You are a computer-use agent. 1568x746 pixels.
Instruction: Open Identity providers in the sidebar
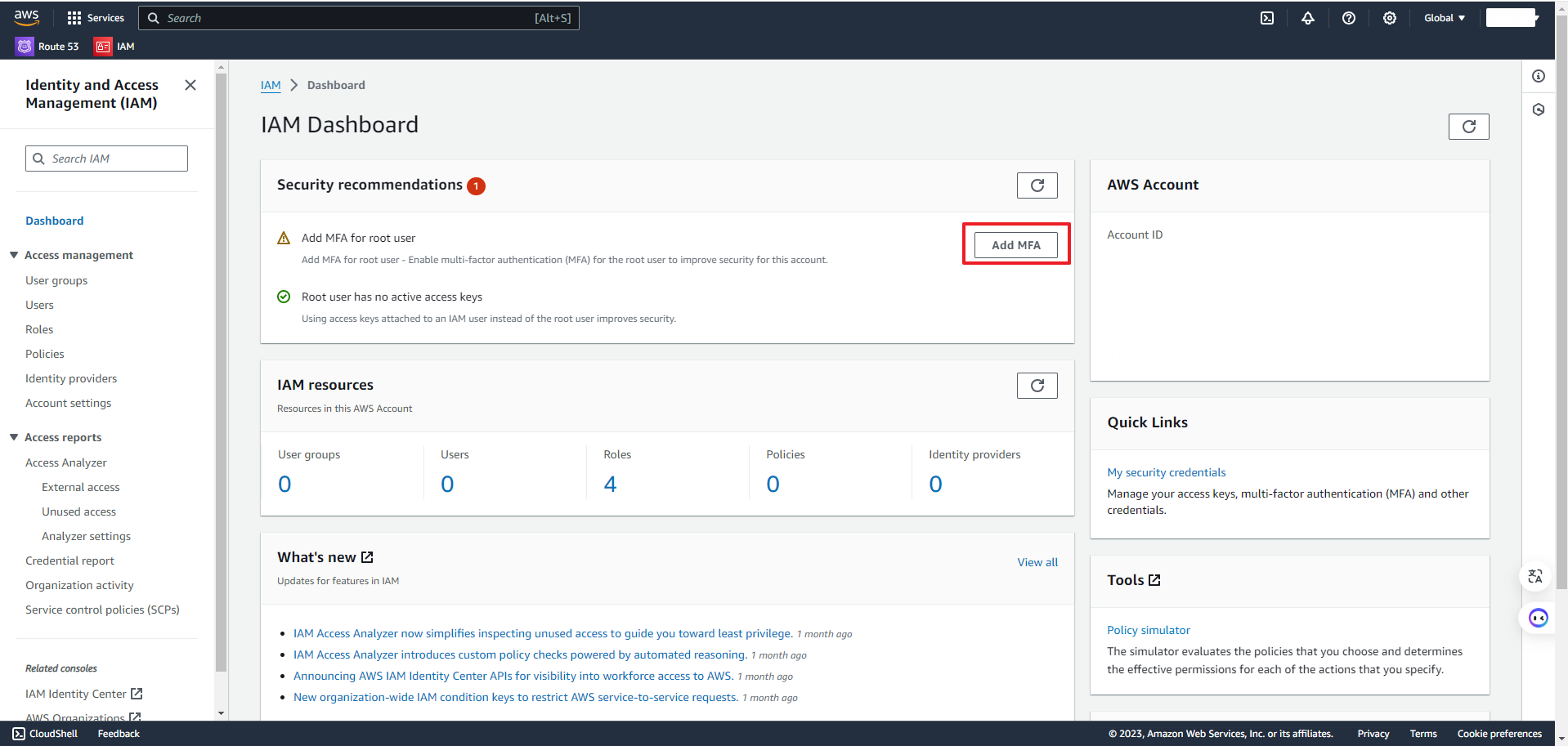(71, 378)
